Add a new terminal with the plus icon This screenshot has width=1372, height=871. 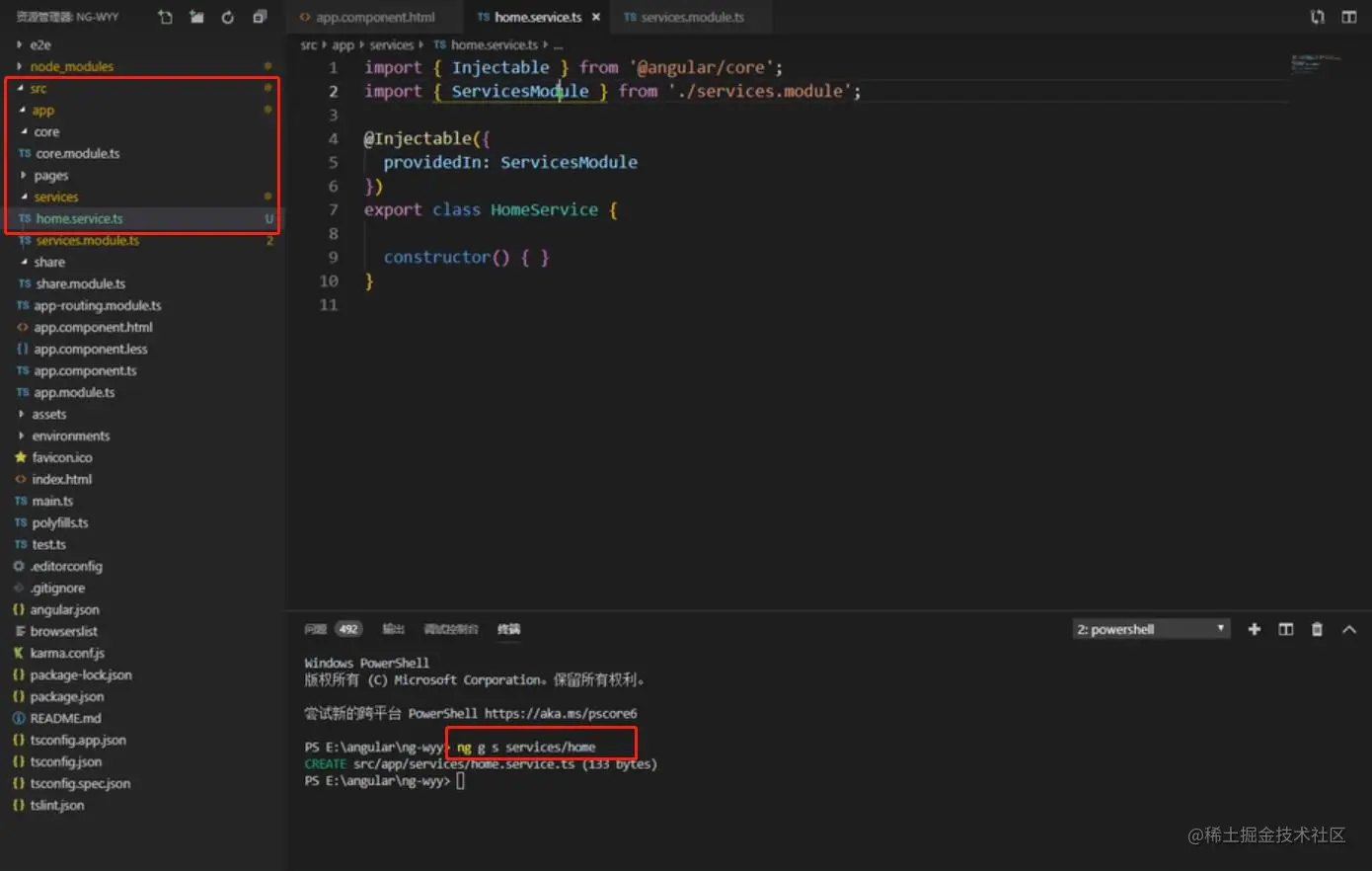(1254, 629)
